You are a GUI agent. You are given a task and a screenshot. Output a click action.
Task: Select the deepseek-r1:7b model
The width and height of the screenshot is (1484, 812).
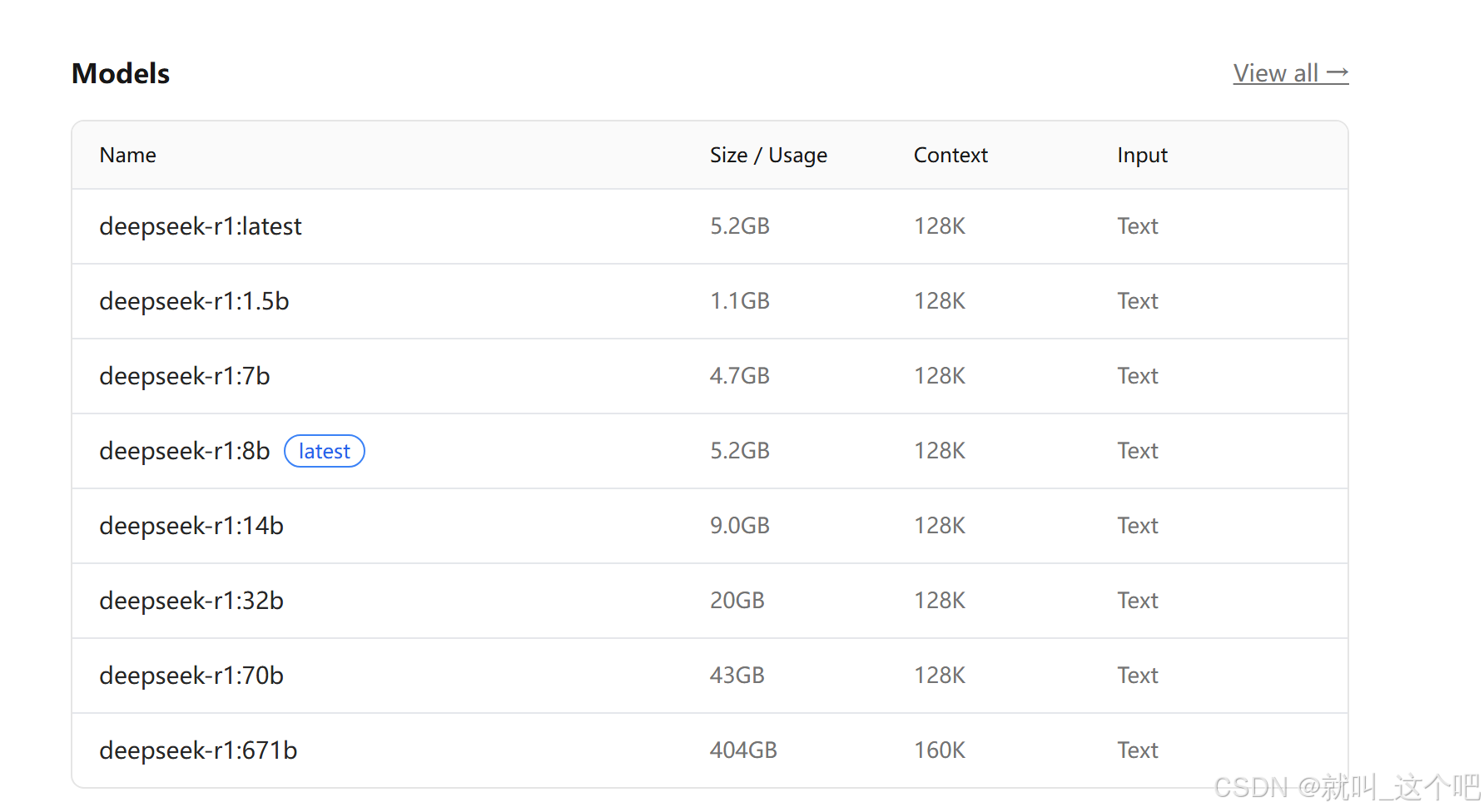pyautogui.click(x=185, y=376)
